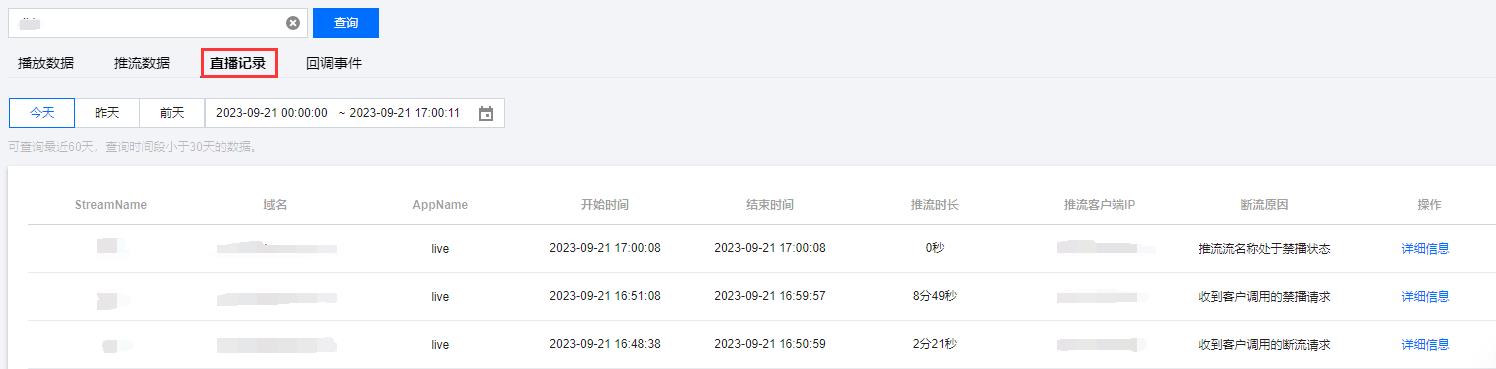Viewport: 1496px width, 369px height.
Task: Open the date range 2023-09-21 picker
Action: click(355, 113)
